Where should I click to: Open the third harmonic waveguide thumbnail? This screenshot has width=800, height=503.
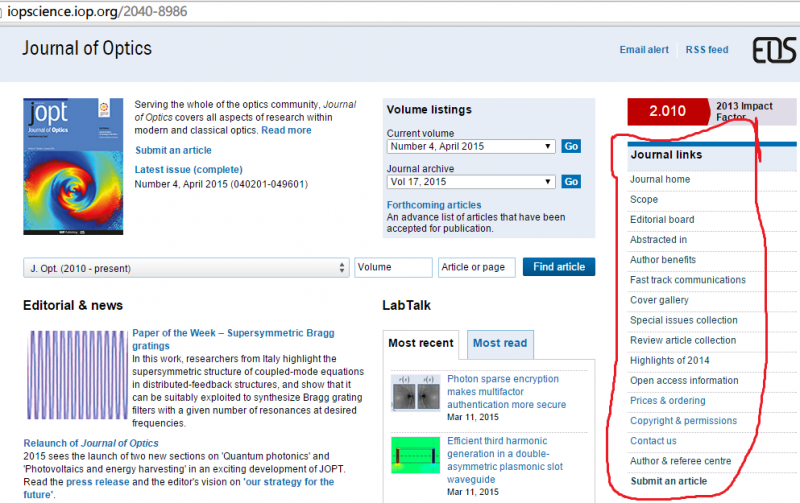pyautogui.click(x=415, y=455)
